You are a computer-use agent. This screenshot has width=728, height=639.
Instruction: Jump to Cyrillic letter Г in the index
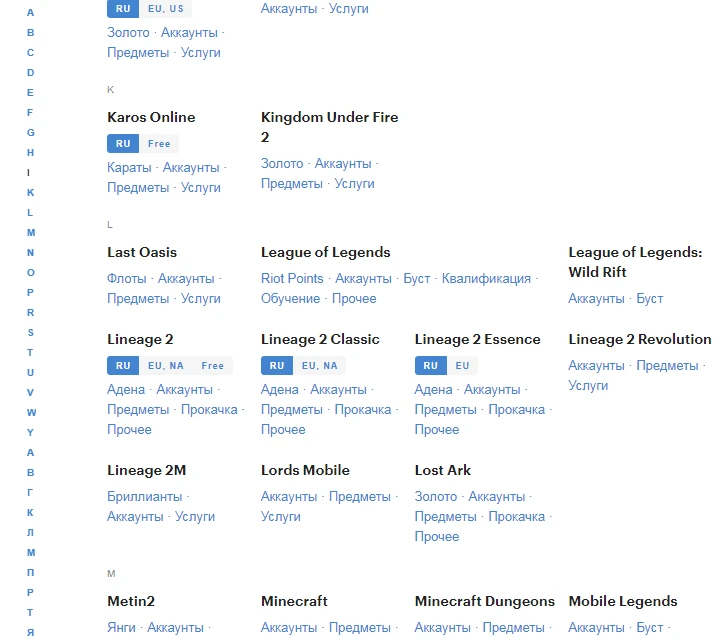click(x=30, y=492)
